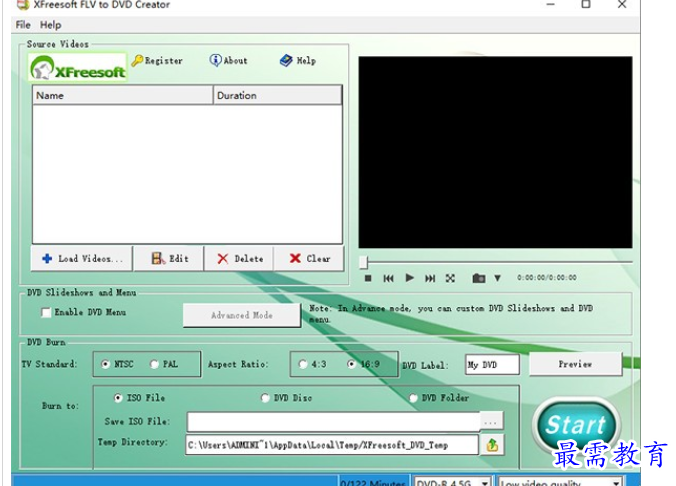Sort by Name column header
The image size is (676, 486).
coord(123,95)
